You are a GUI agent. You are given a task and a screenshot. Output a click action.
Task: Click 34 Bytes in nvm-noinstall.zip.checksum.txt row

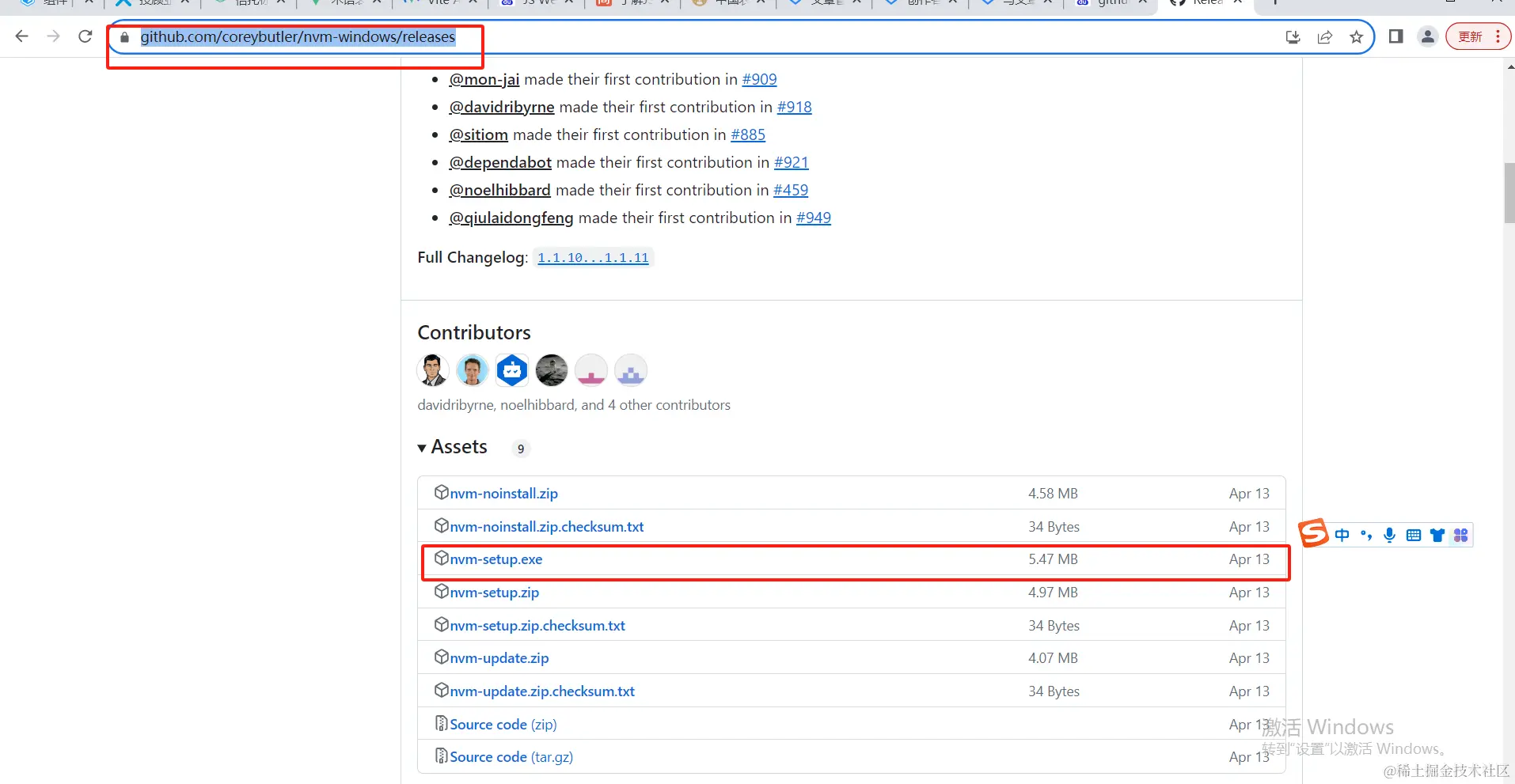coord(1054,527)
